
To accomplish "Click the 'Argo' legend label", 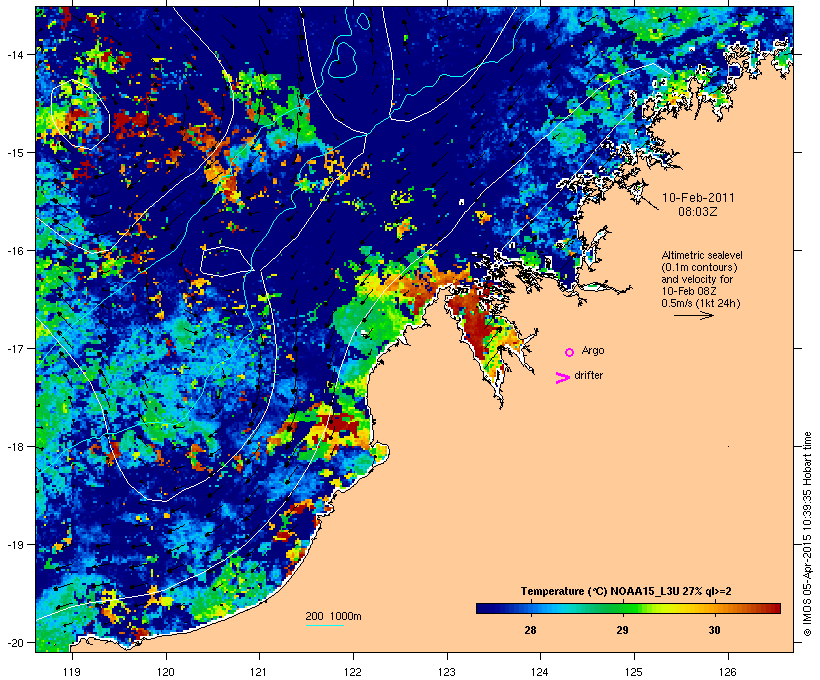I will point(593,350).
